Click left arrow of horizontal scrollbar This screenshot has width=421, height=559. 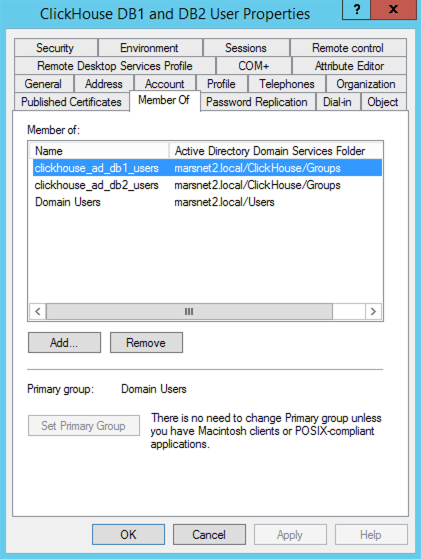(38, 312)
